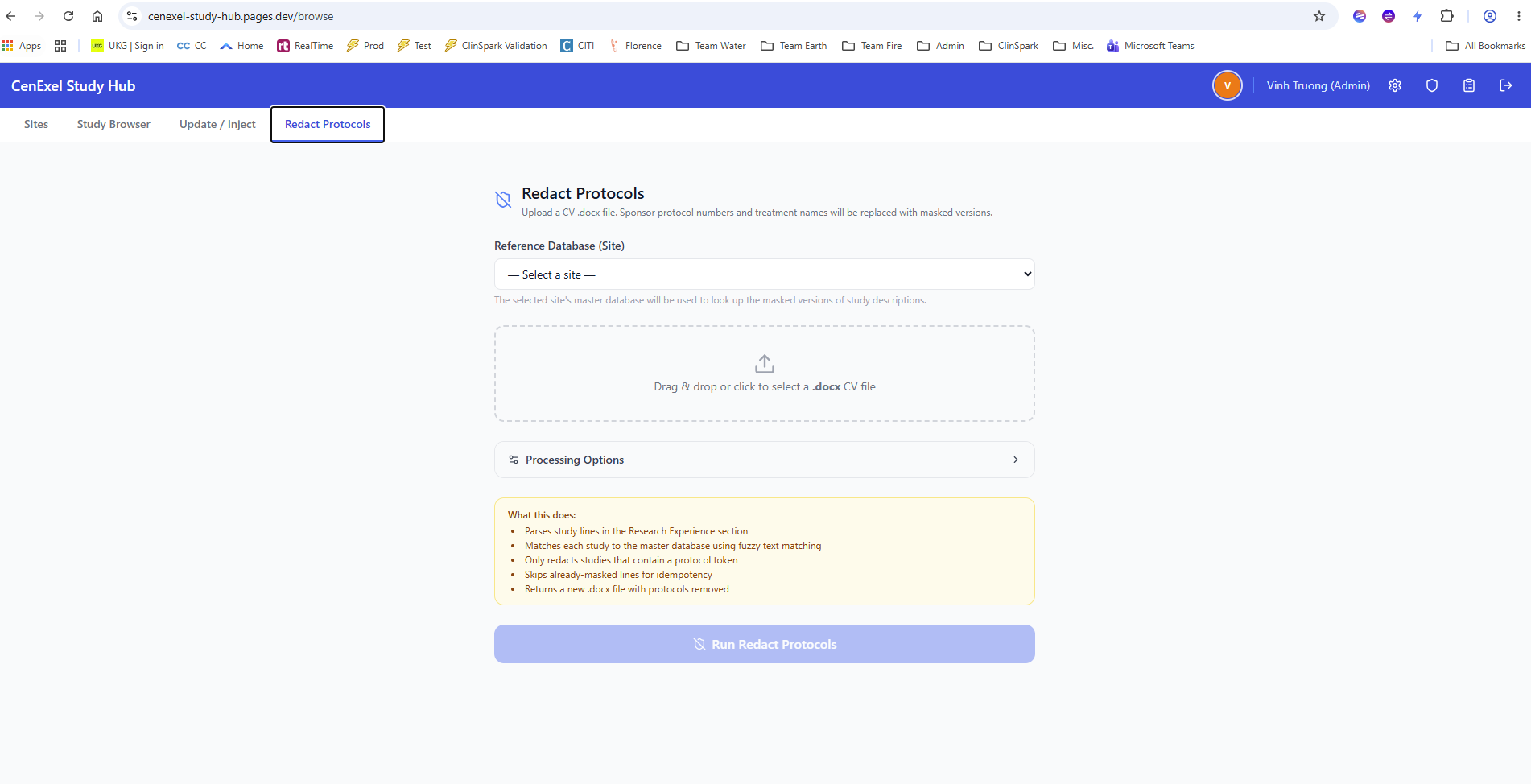Reload the page with refresh icon

(68, 16)
